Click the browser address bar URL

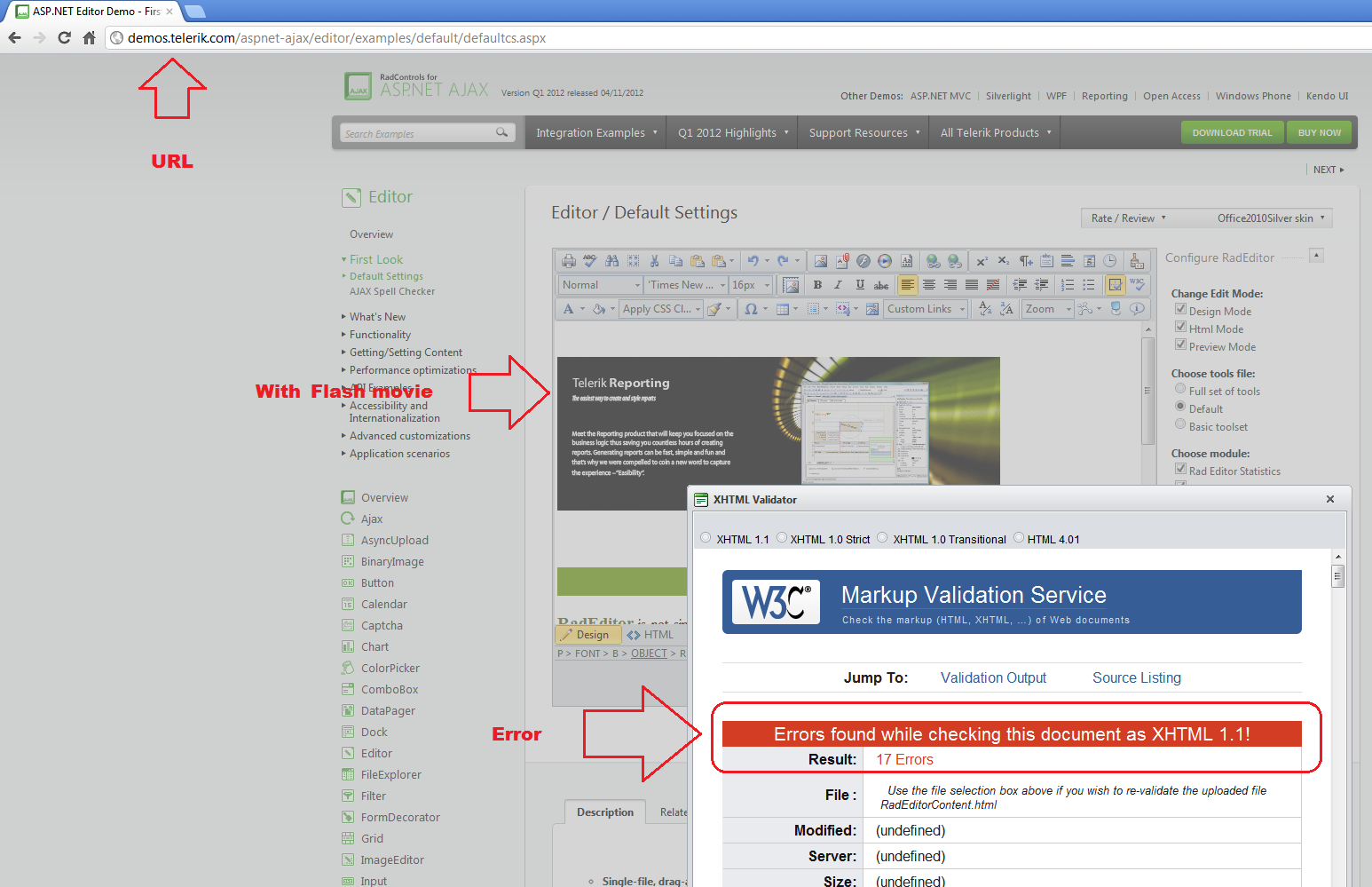point(336,38)
